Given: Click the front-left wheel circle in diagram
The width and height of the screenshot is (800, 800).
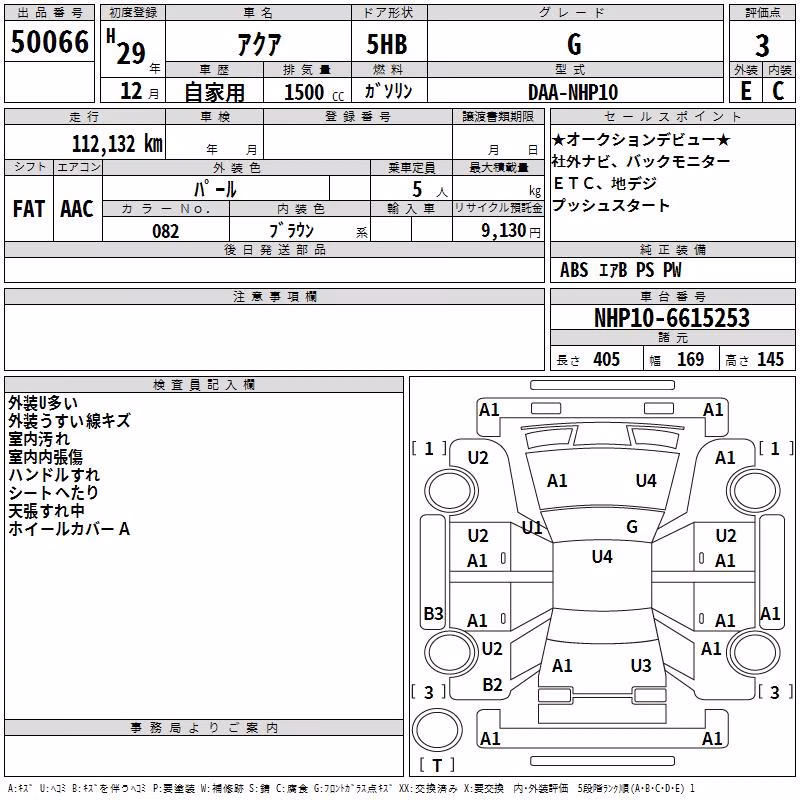Looking at the screenshot, I should (x=450, y=492).
